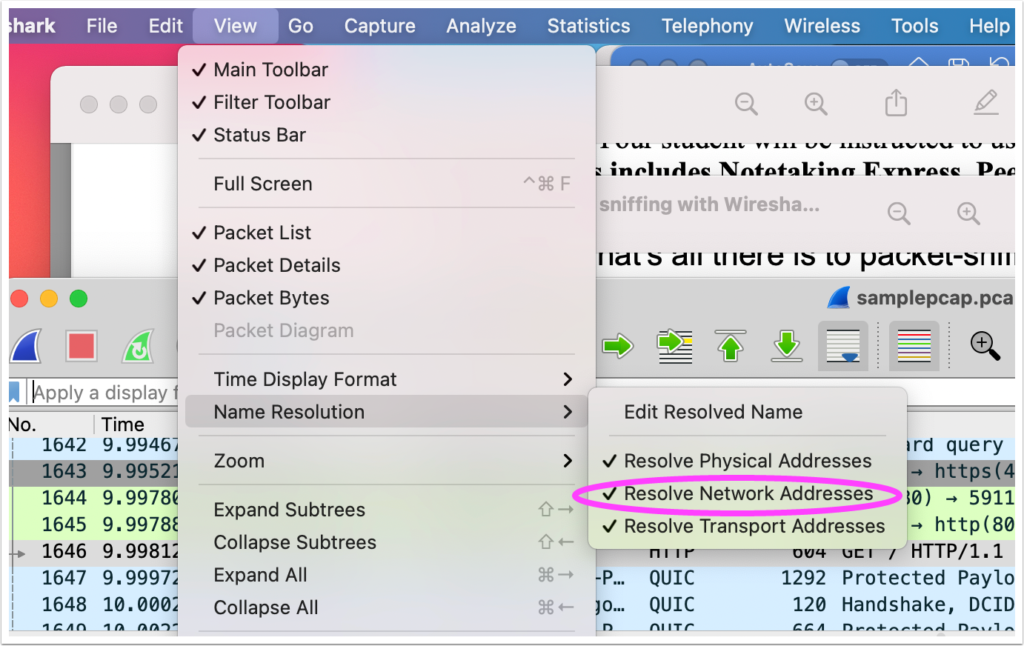Screen dimensions: 1024x646
Task: Toggle the Filter Toolbar visibility
Action: coord(271,102)
